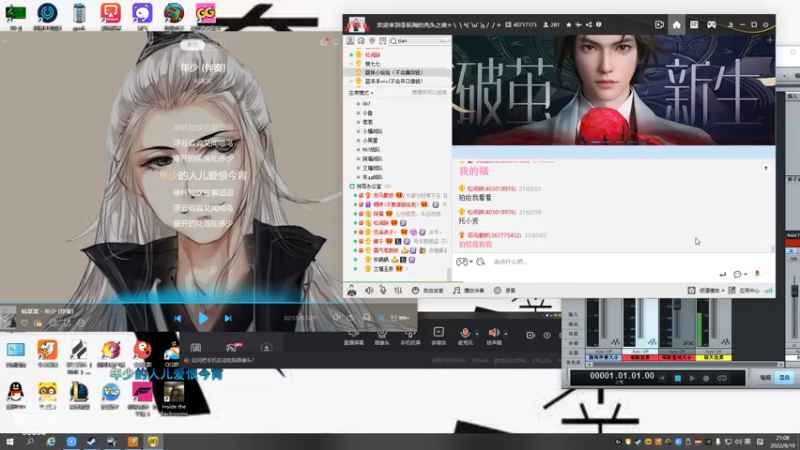Click the download icon in streaming tool
Viewport: 800px width, 450px height.
[x=266, y=348]
